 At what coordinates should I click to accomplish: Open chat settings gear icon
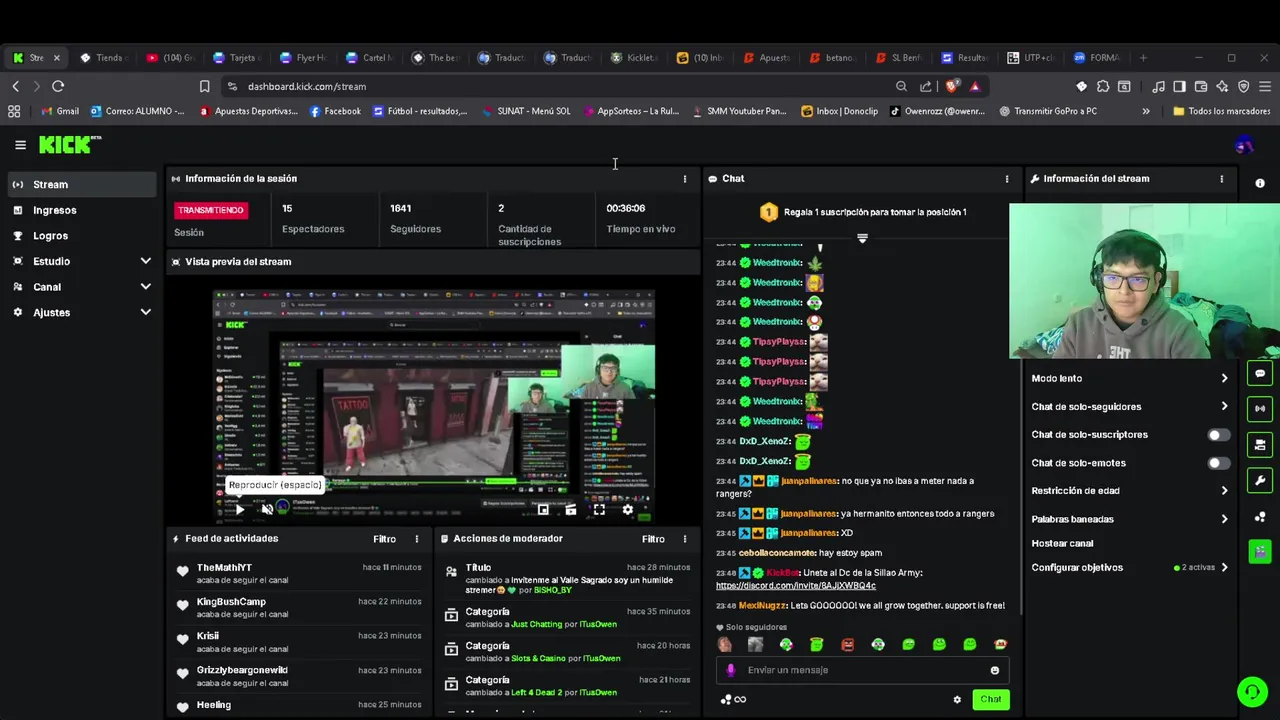click(x=957, y=699)
